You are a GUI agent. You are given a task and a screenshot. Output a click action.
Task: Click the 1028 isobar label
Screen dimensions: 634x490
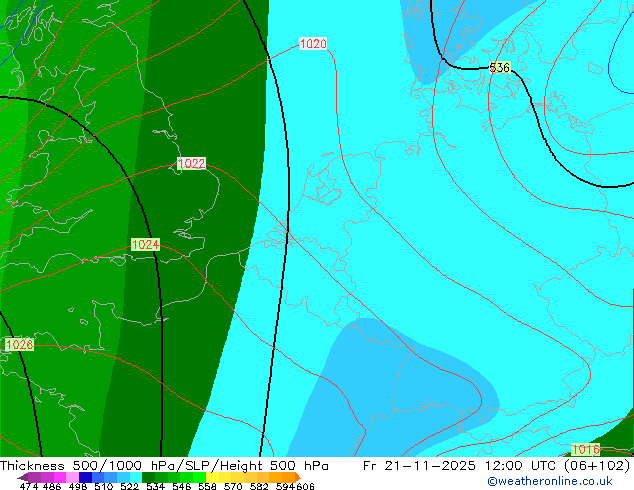pyautogui.click(x=19, y=344)
